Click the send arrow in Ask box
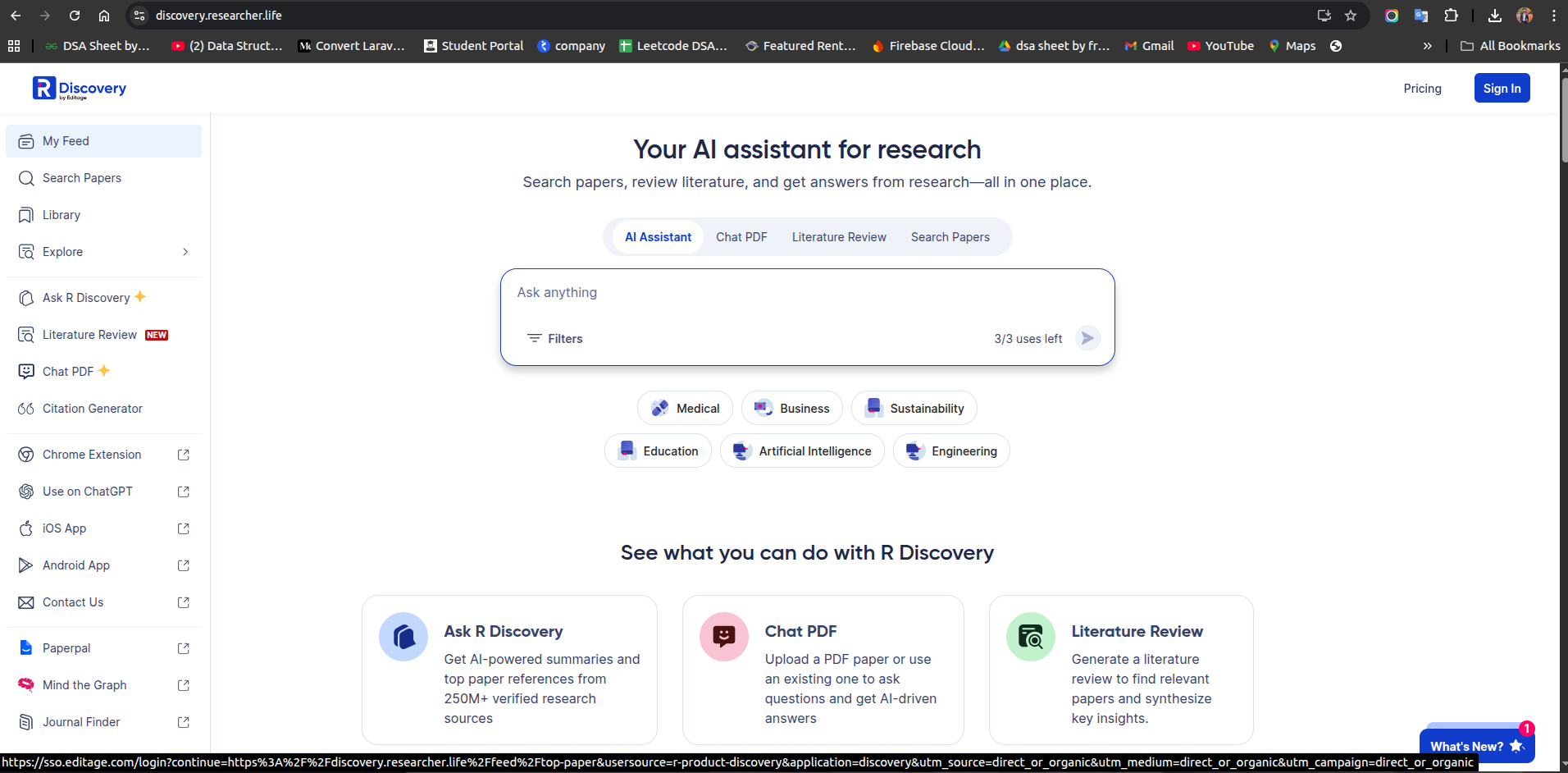 (x=1087, y=338)
